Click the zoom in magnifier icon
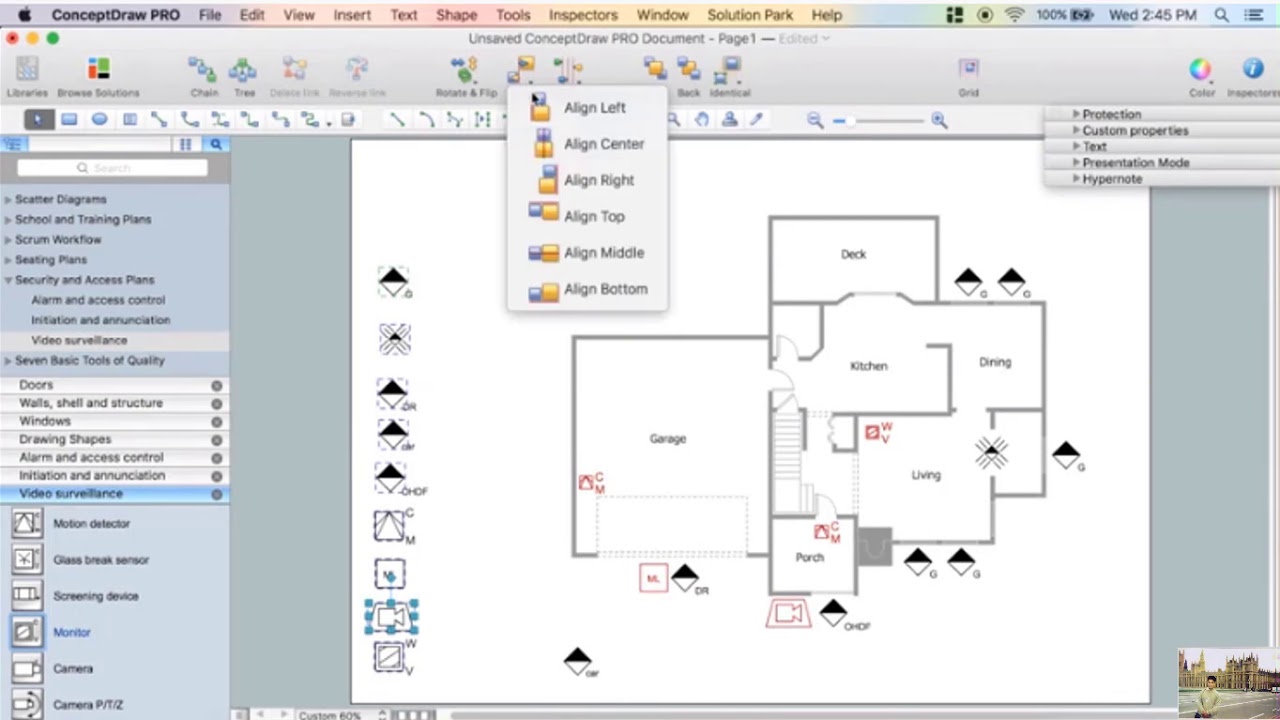Image resolution: width=1280 pixels, height=720 pixels. coord(939,120)
